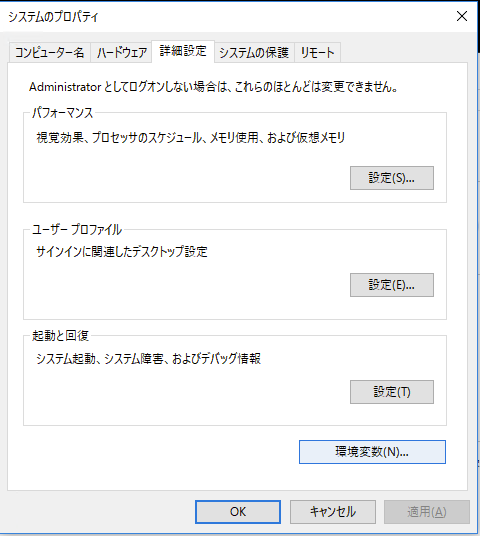Viewport: 480px width, 536px height.
Task: Click the 適用(A) button
Action: point(427,512)
